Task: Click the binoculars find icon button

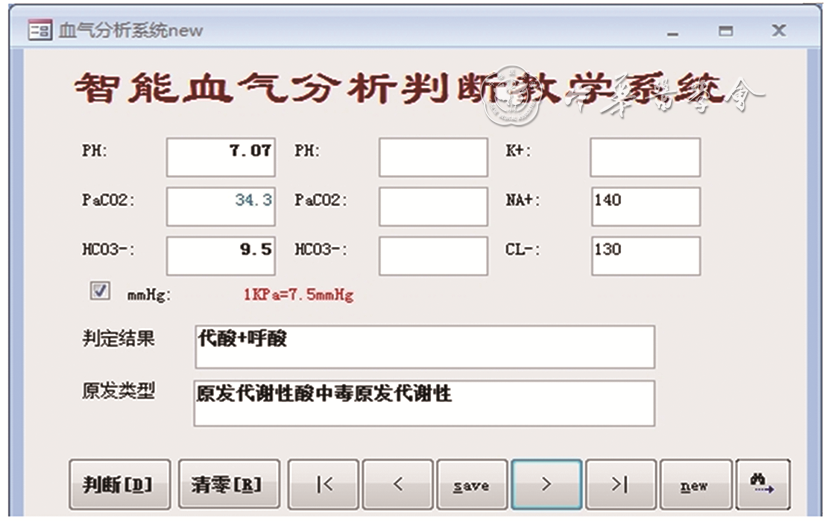Action: [762, 484]
